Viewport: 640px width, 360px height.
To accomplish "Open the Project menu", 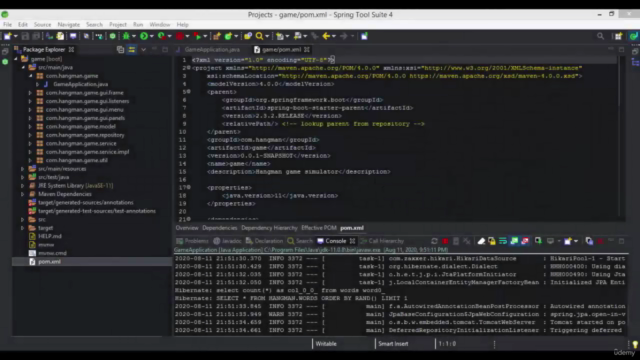I will pyautogui.click(x=118, y=24).
